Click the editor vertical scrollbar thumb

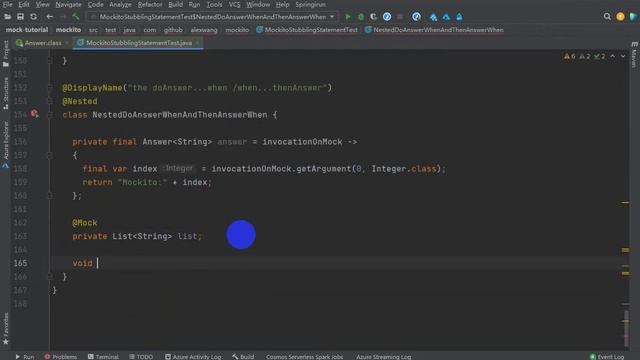[x=626, y=328]
